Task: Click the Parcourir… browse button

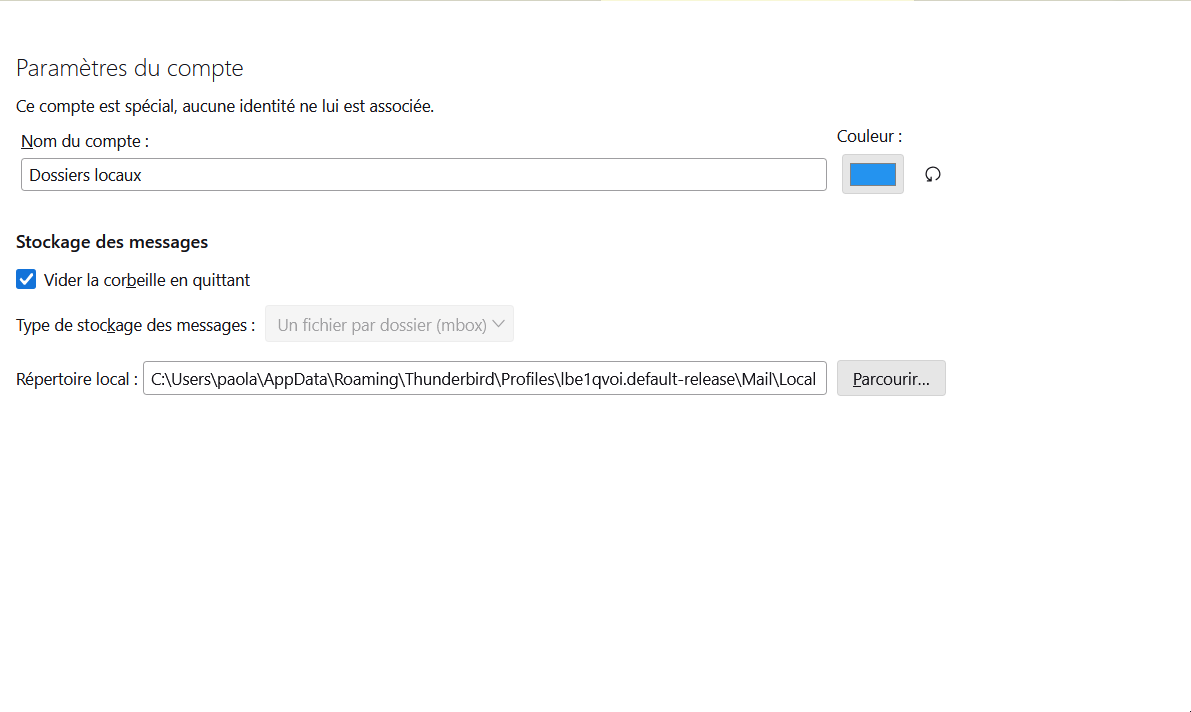Action: click(x=891, y=379)
